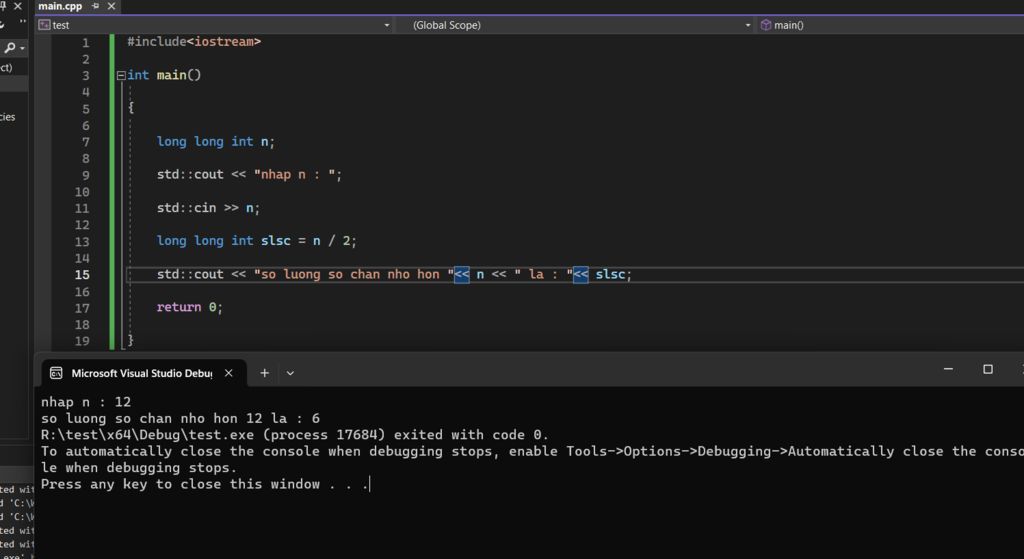Collapse the int main() code block
The height and width of the screenshot is (559, 1024).
pos(121,76)
